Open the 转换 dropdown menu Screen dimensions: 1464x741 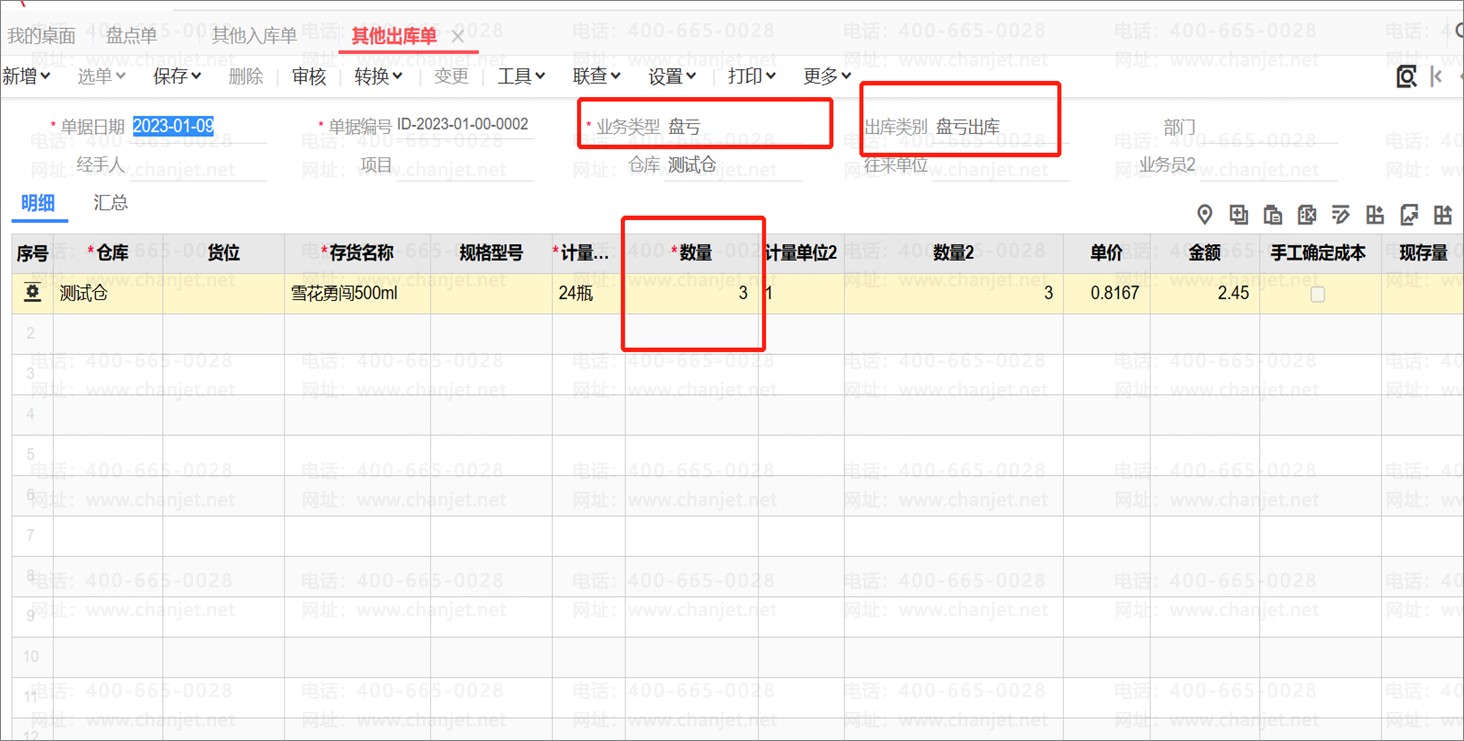pyautogui.click(x=379, y=76)
